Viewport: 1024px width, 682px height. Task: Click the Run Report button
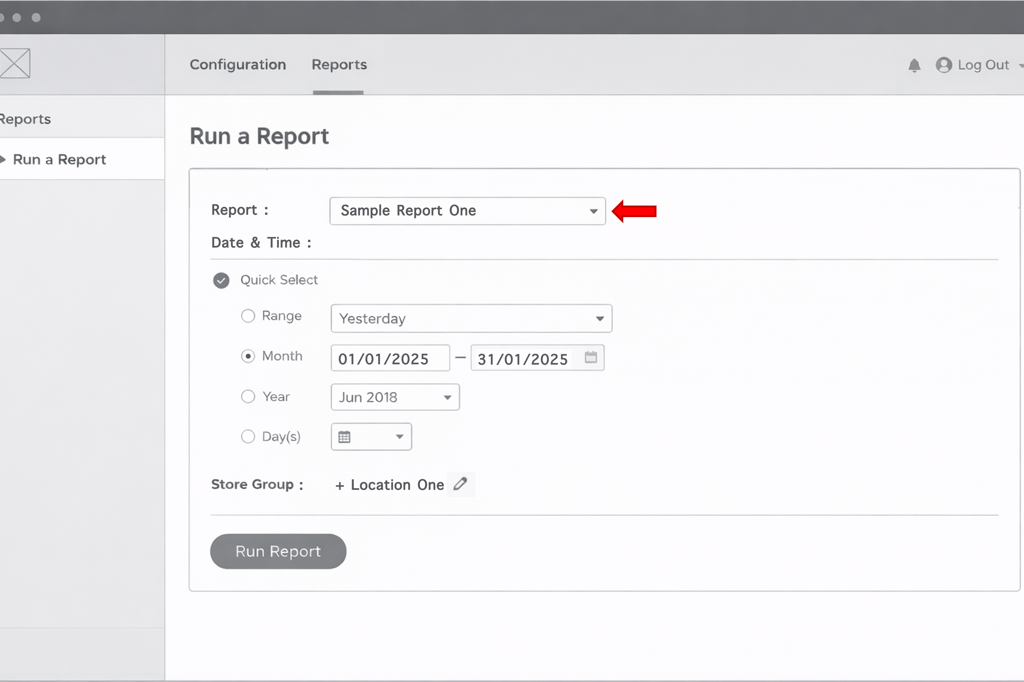(278, 551)
